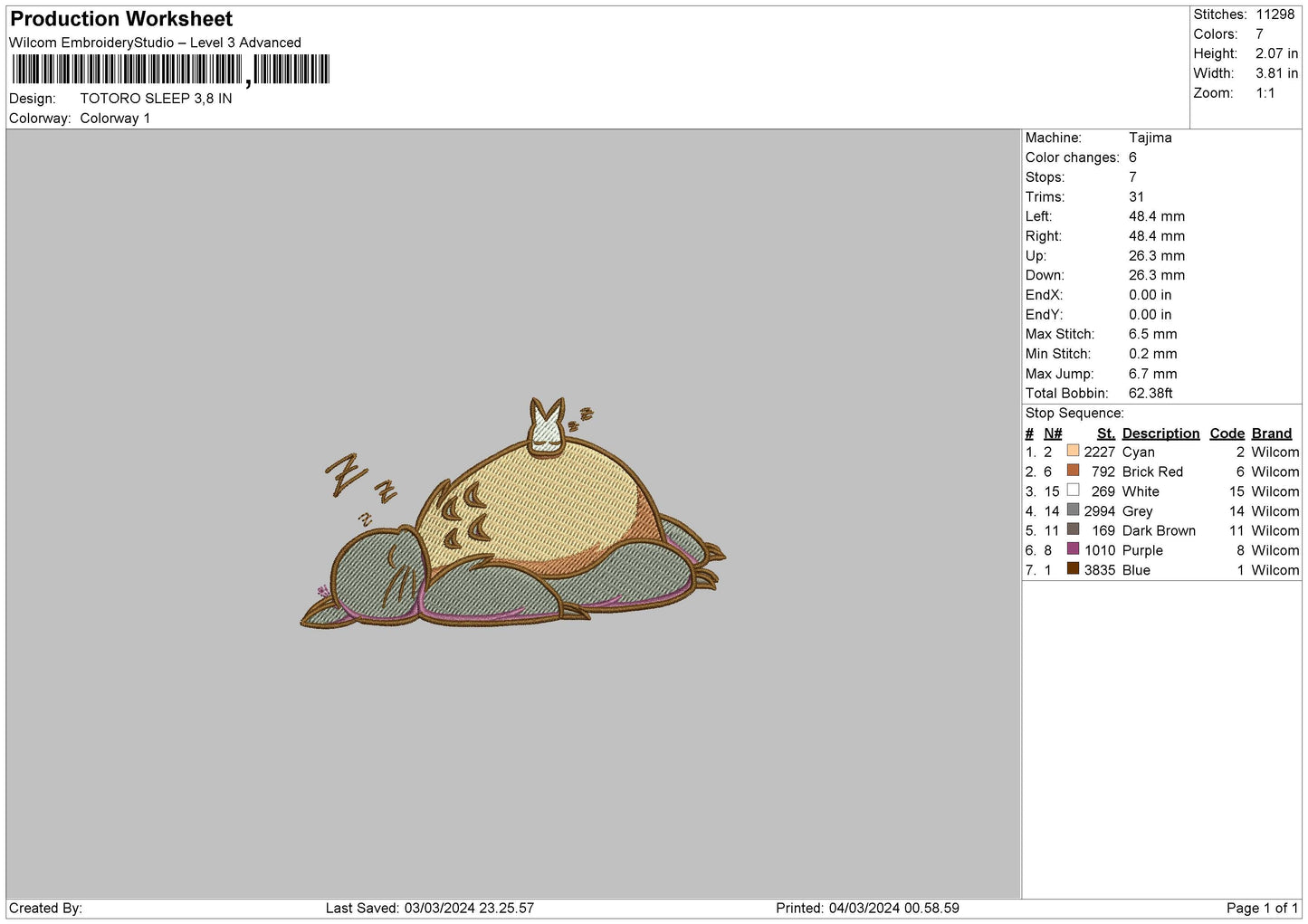1308x924 pixels.
Task: Click the barcode under the worksheet title
Action: [x=170, y=70]
